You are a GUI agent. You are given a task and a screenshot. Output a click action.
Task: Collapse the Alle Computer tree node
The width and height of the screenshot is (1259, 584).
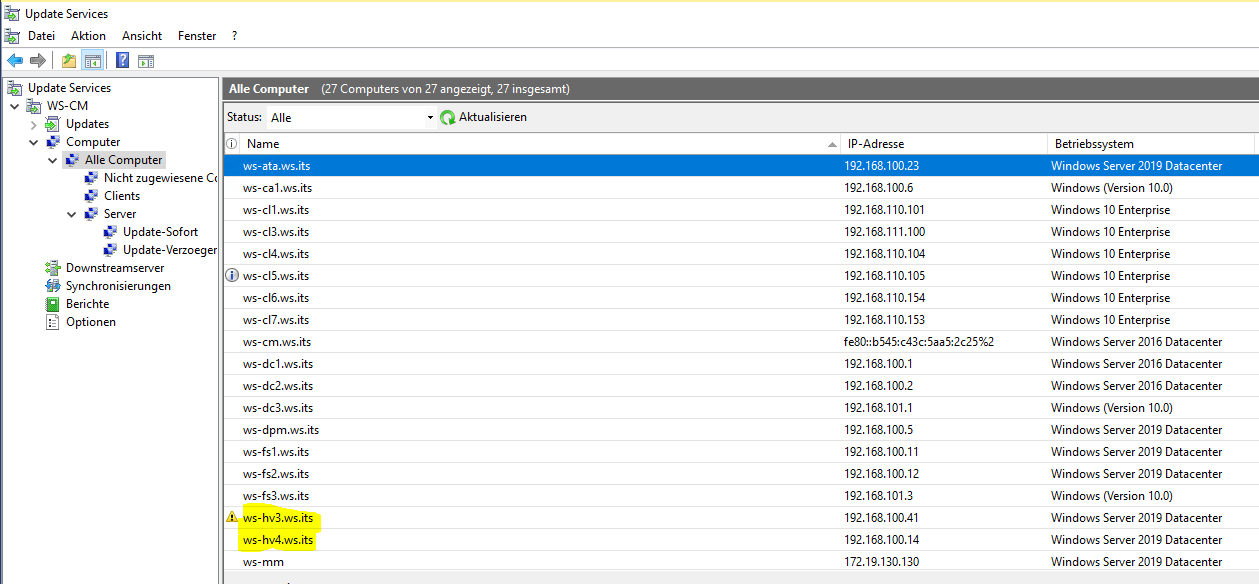(x=53, y=160)
